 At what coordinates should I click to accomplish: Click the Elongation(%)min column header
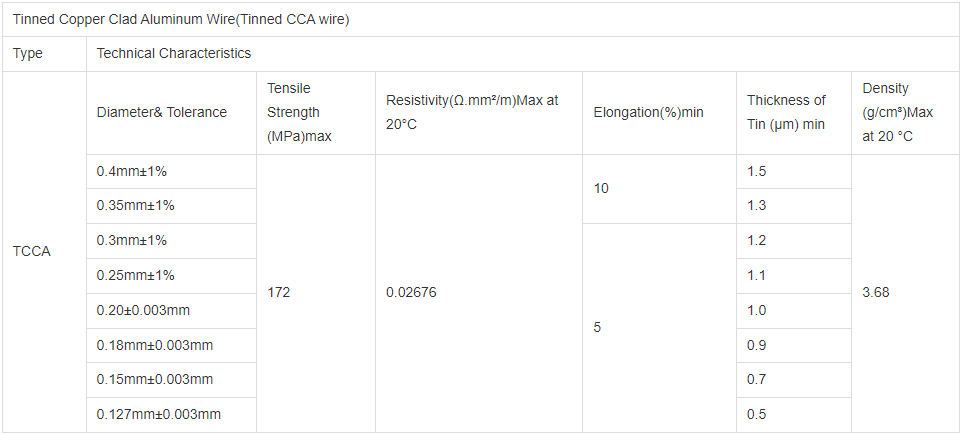[x=648, y=112]
